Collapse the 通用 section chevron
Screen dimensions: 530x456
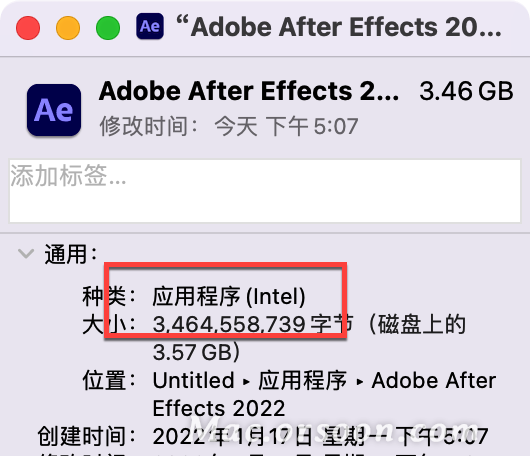coord(26,254)
